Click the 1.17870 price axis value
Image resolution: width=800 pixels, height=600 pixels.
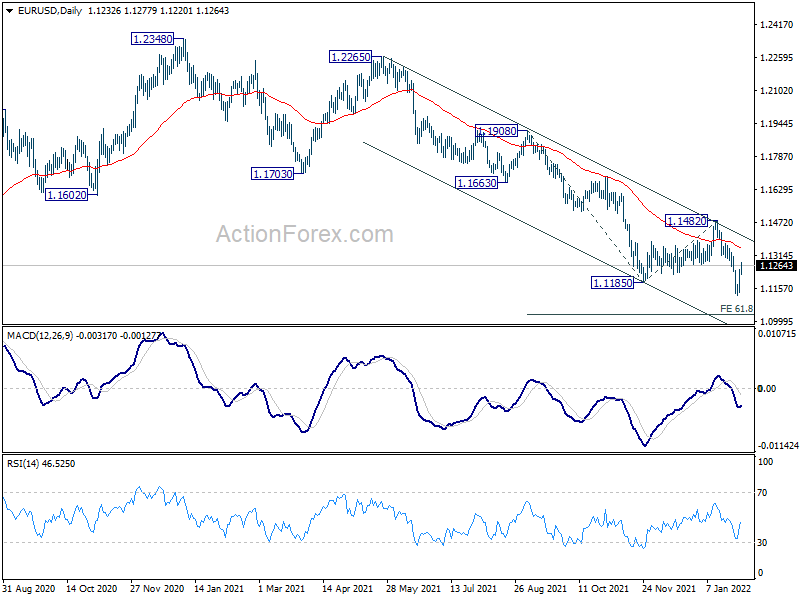(x=777, y=157)
